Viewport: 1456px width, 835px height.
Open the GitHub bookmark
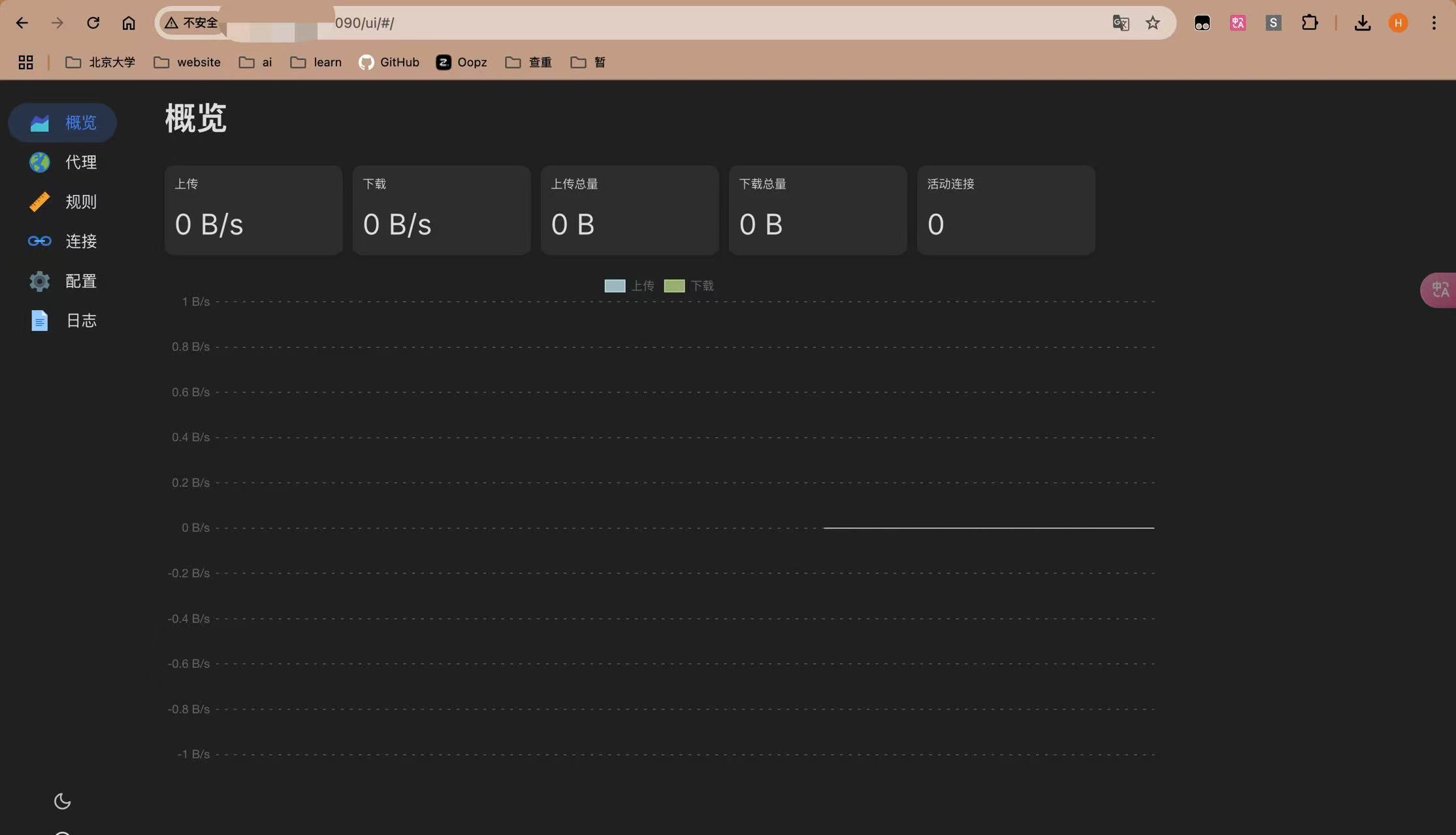point(389,62)
